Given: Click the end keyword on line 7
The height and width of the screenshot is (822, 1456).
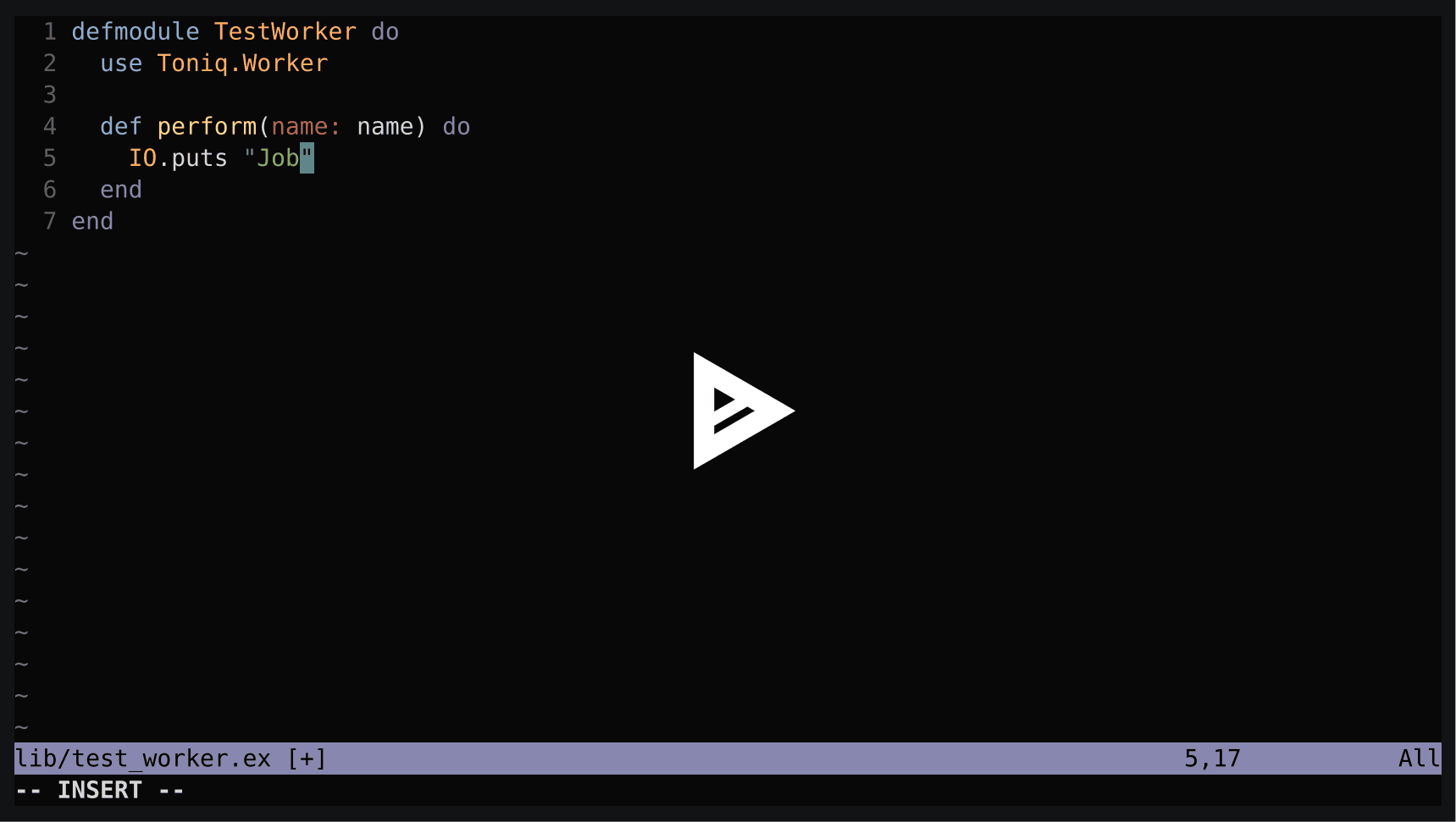Looking at the screenshot, I should pos(92,221).
